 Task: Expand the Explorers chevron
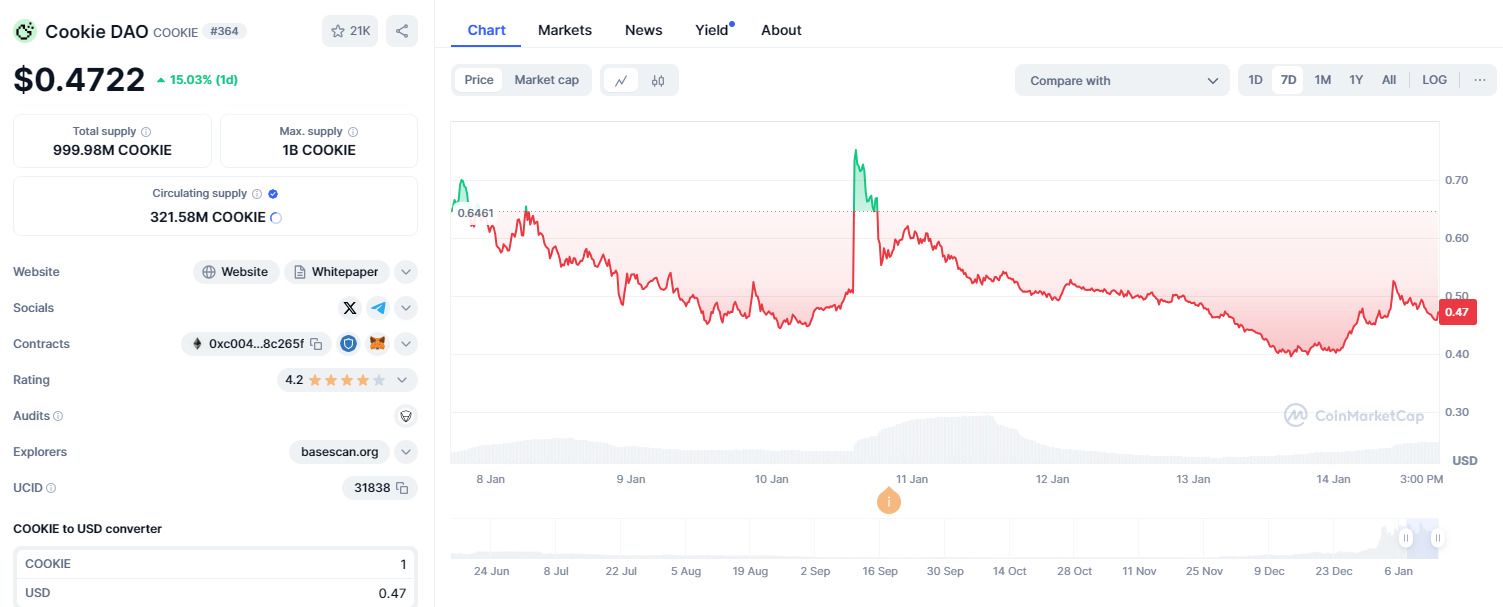pos(406,451)
